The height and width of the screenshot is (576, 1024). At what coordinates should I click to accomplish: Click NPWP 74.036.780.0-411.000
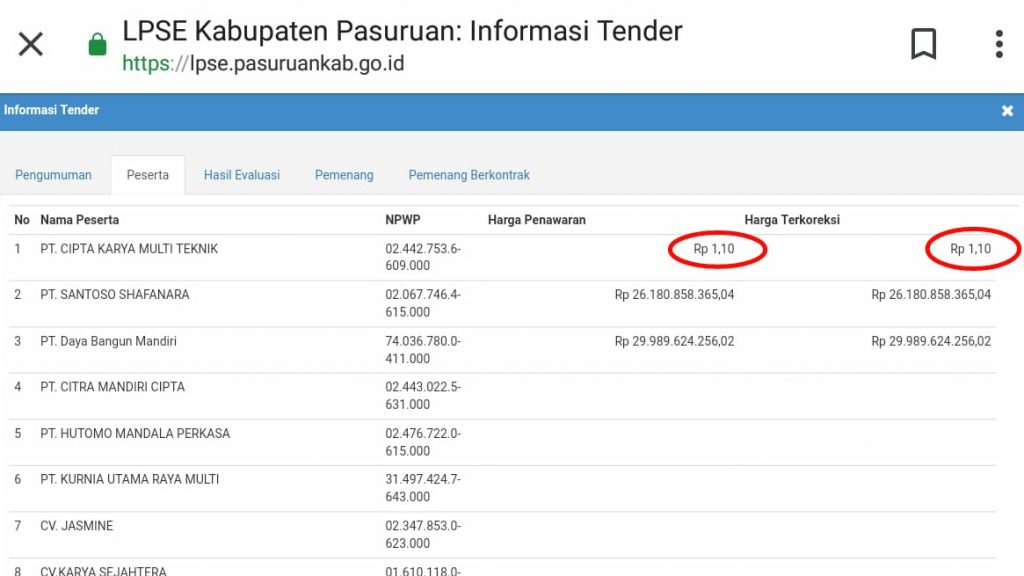click(x=423, y=349)
